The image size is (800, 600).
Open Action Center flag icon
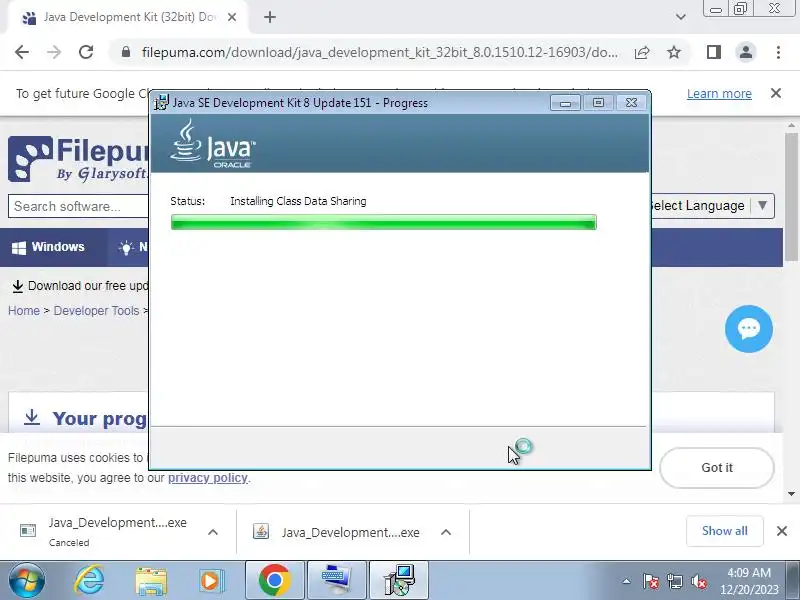coord(651,581)
